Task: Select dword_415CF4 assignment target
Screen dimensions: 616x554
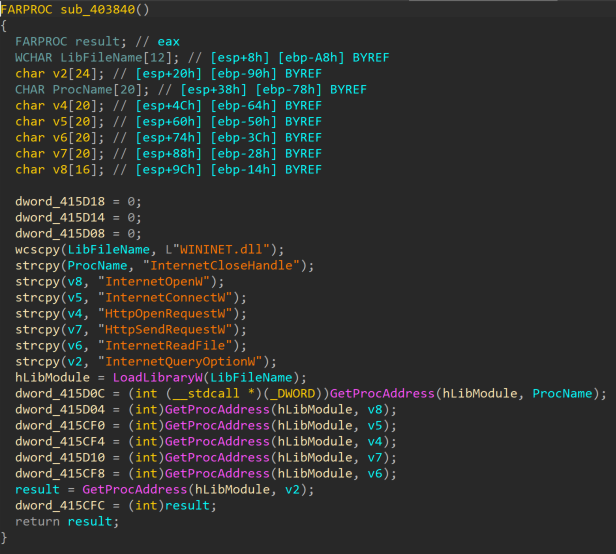Action: tap(60, 442)
